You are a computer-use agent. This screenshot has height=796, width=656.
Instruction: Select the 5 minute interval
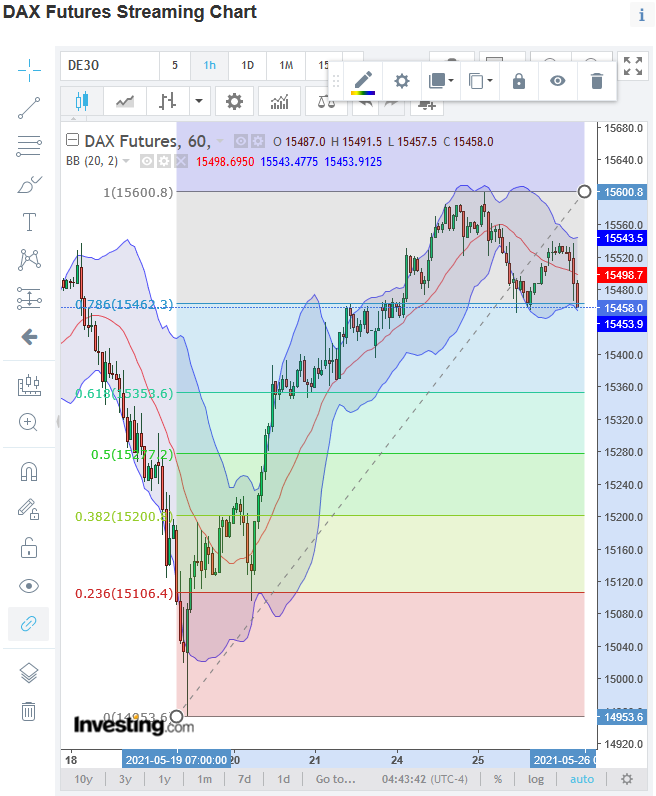click(x=175, y=65)
